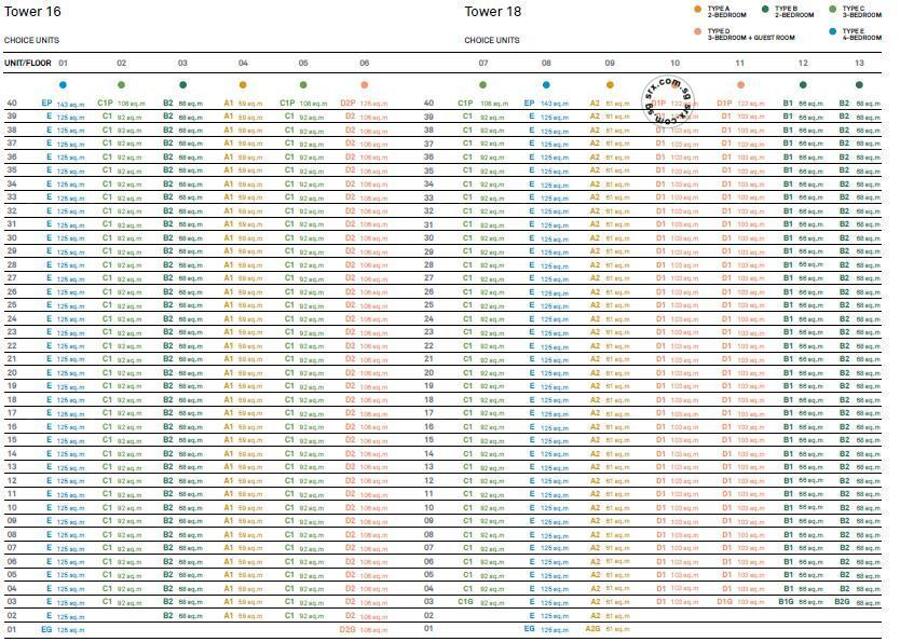Select unit A2G on floor 01
This screenshot has height=642, width=900.
coord(594,630)
